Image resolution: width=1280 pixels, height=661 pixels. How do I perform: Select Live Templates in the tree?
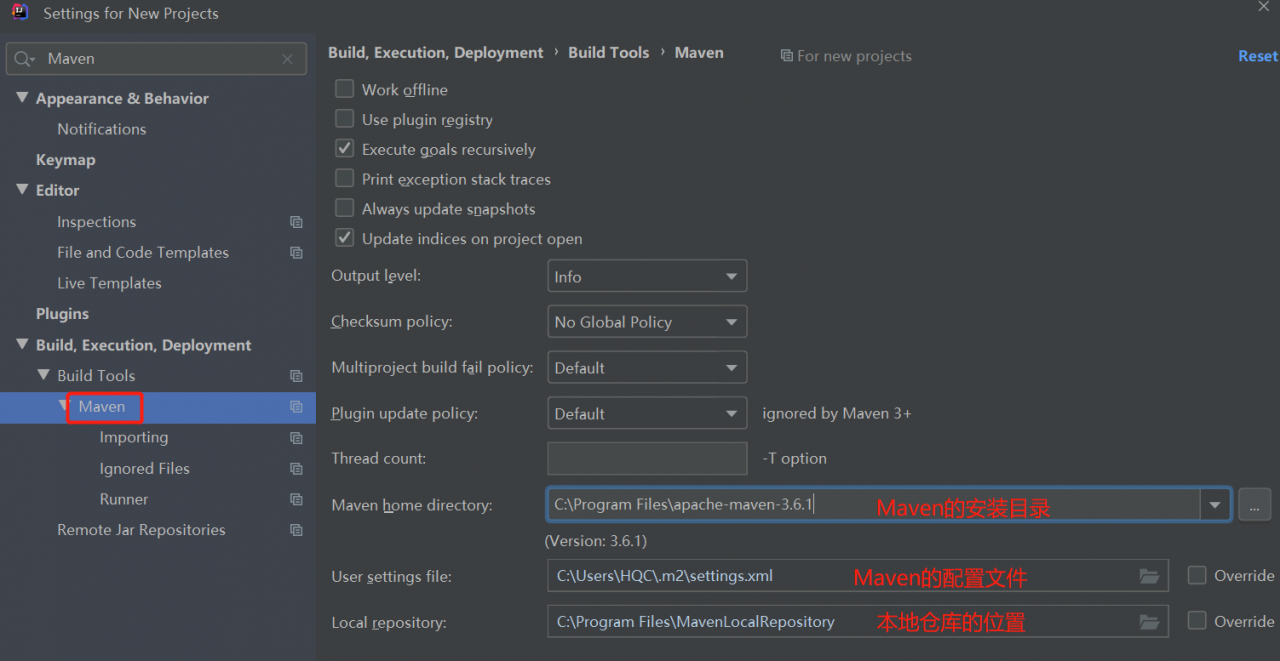(x=109, y=283)
